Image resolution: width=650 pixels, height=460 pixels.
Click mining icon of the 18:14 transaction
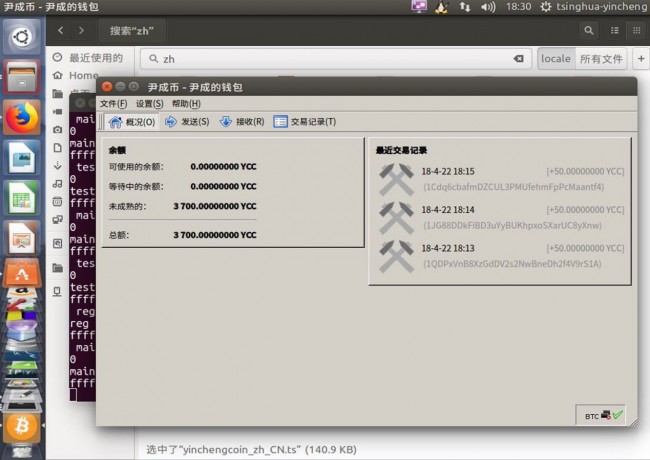397,217
